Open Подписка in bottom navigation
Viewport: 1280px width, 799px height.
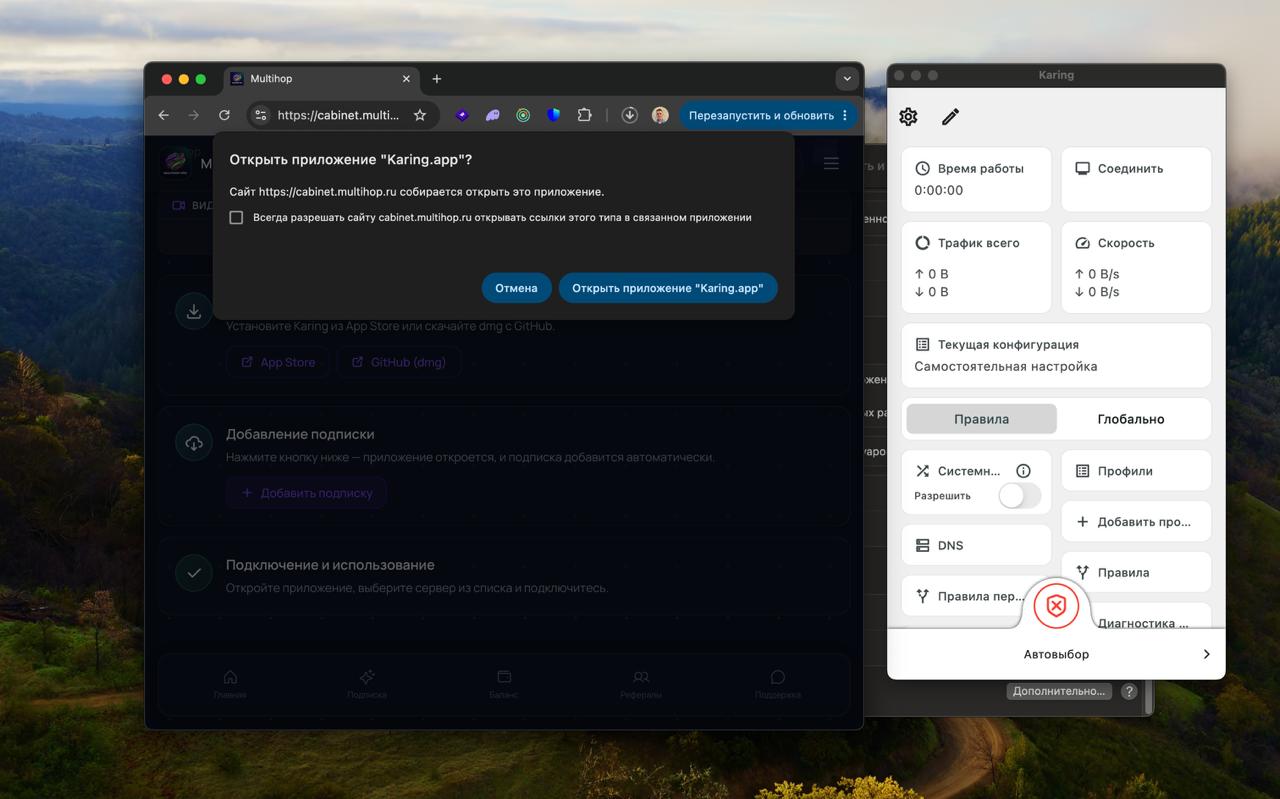[367, 684]
